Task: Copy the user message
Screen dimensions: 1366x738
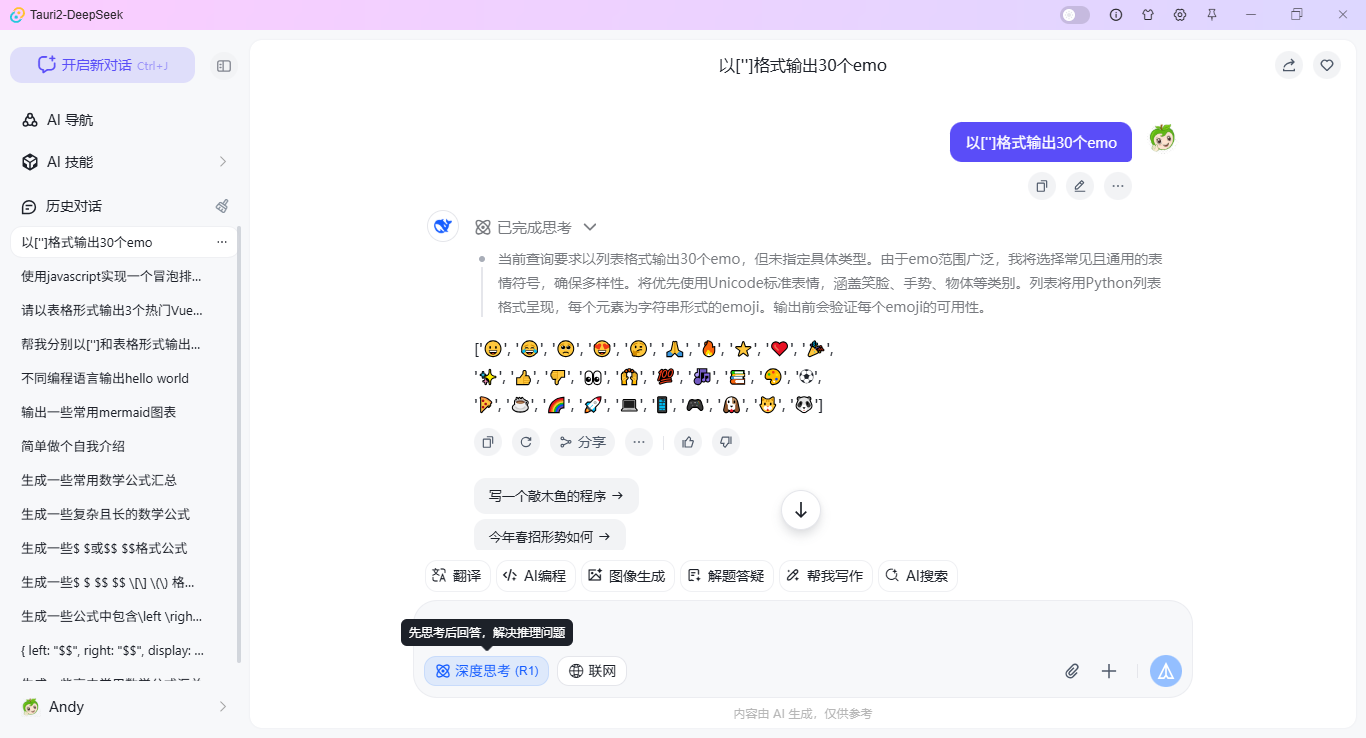Action: 1042,186
